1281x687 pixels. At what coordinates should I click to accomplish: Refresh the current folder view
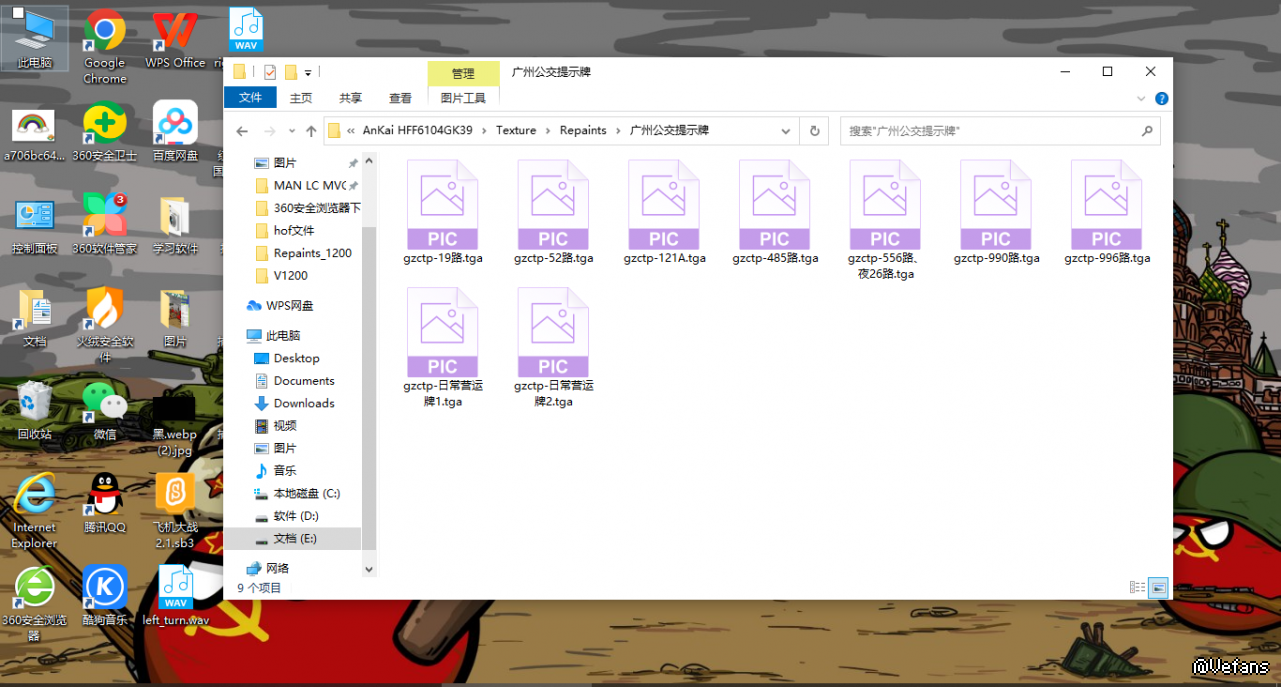[814, 131]
